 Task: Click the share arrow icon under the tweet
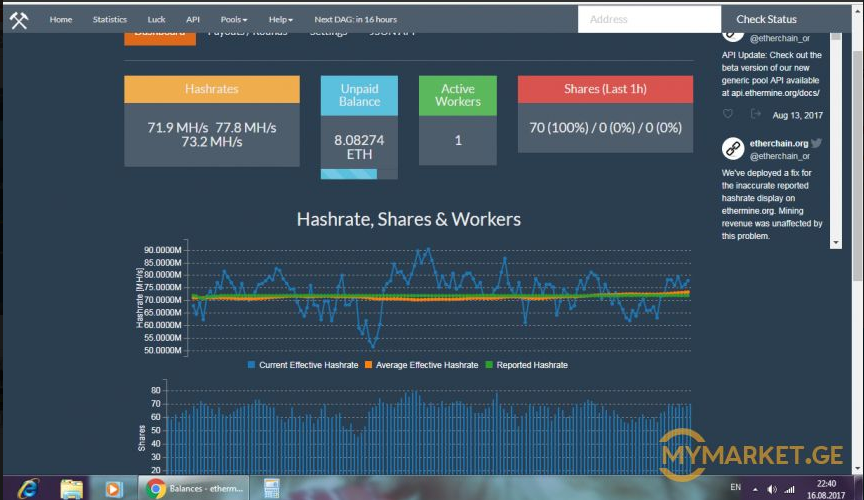coord(755,114)
